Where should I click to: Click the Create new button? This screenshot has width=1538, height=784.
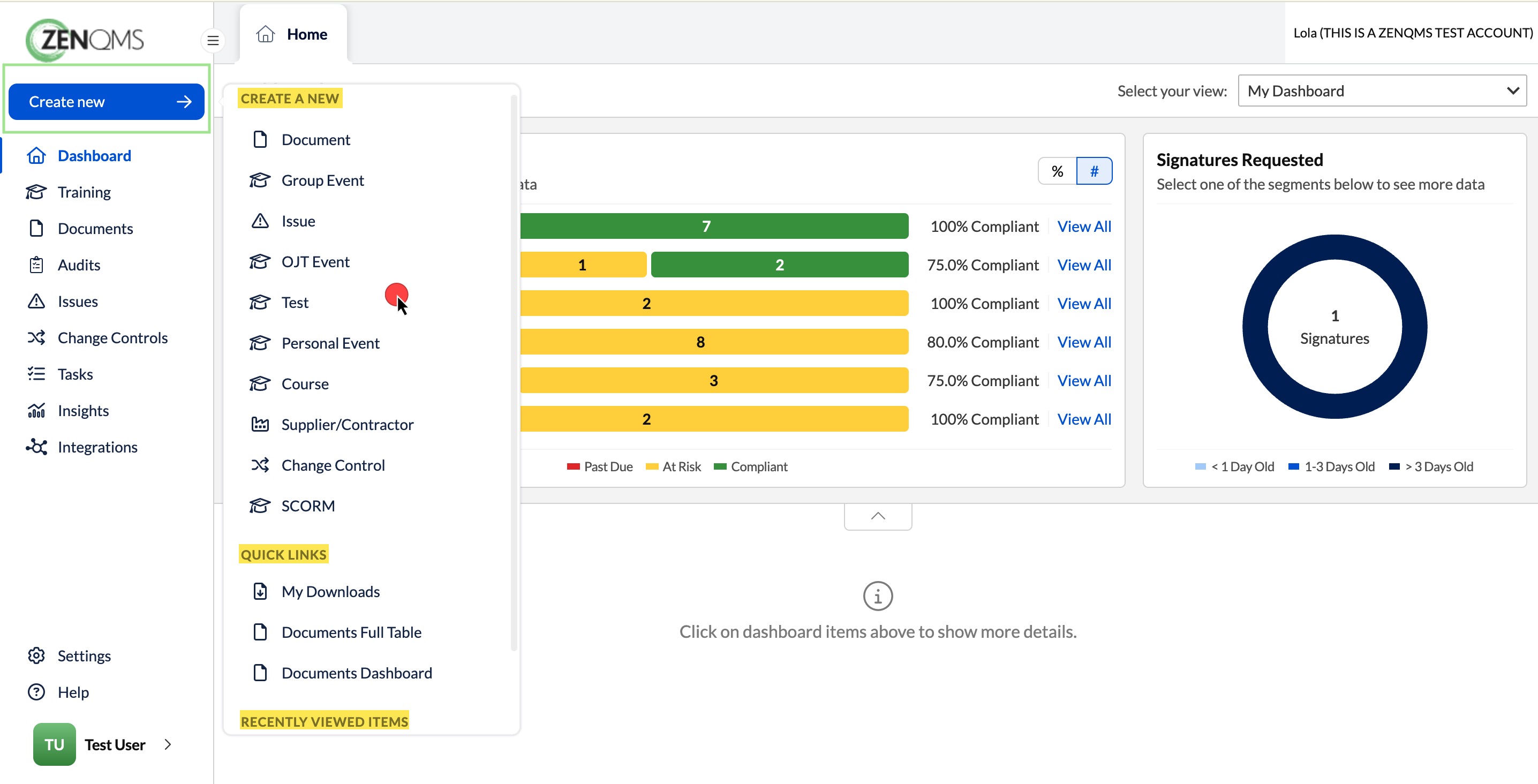click(106, 102)
